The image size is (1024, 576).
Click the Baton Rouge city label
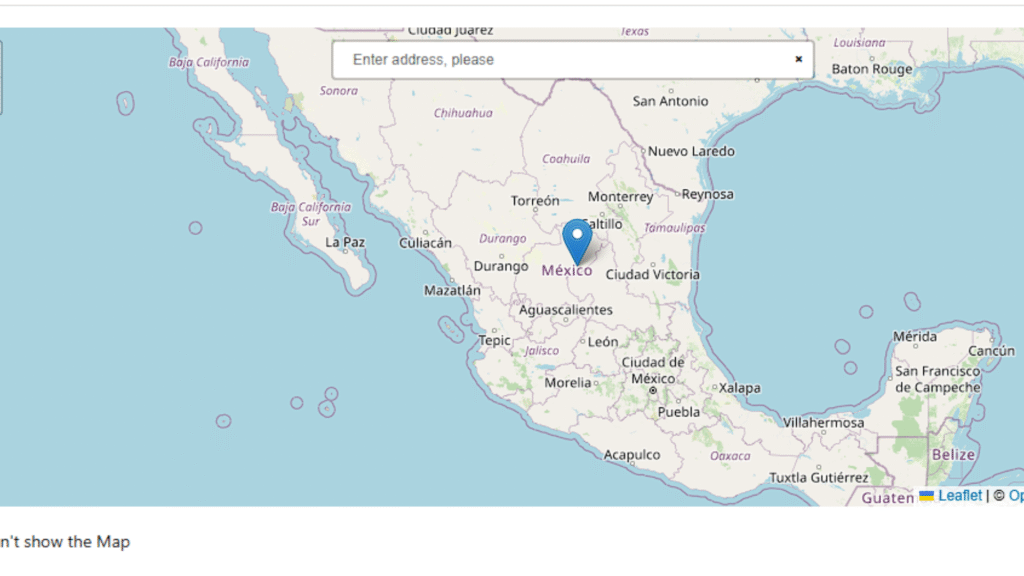(872, 69)
